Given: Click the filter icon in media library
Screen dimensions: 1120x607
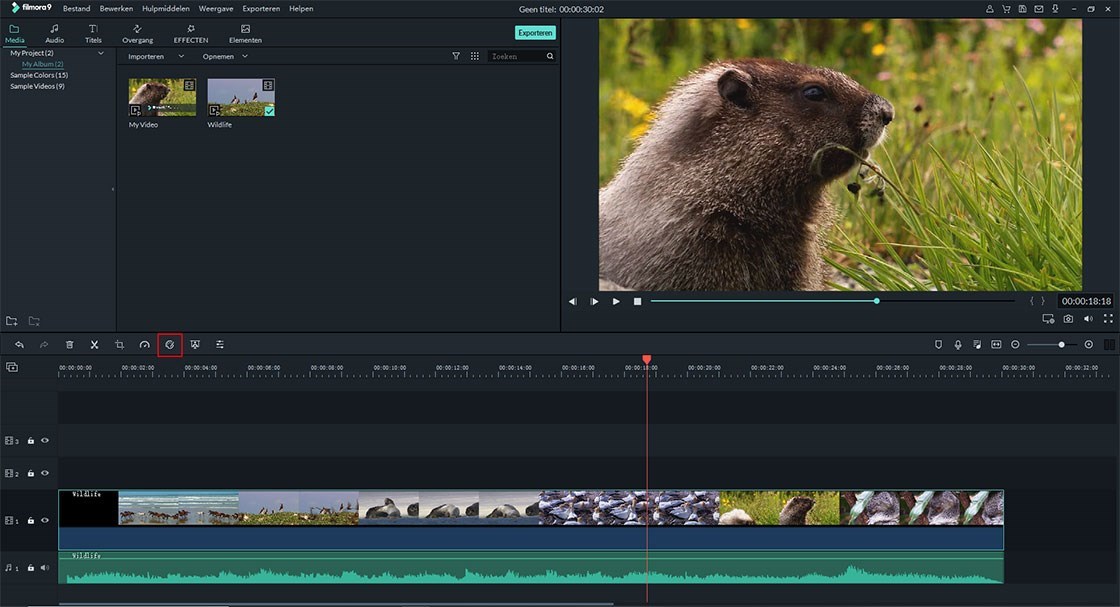Looking at the screenshot, I should (456, 56).
